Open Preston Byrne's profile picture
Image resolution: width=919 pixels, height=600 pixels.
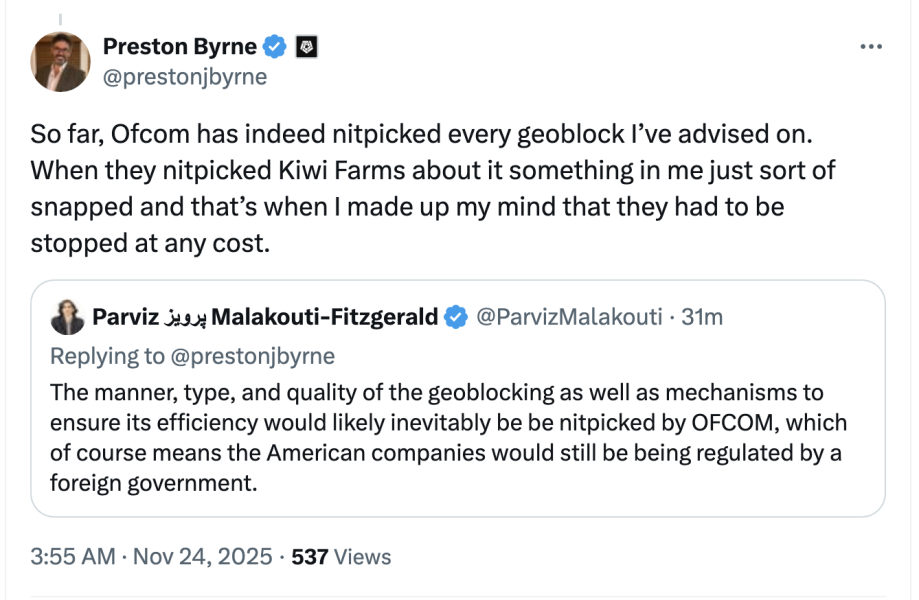pyautogui.click(x=60, y=62)
